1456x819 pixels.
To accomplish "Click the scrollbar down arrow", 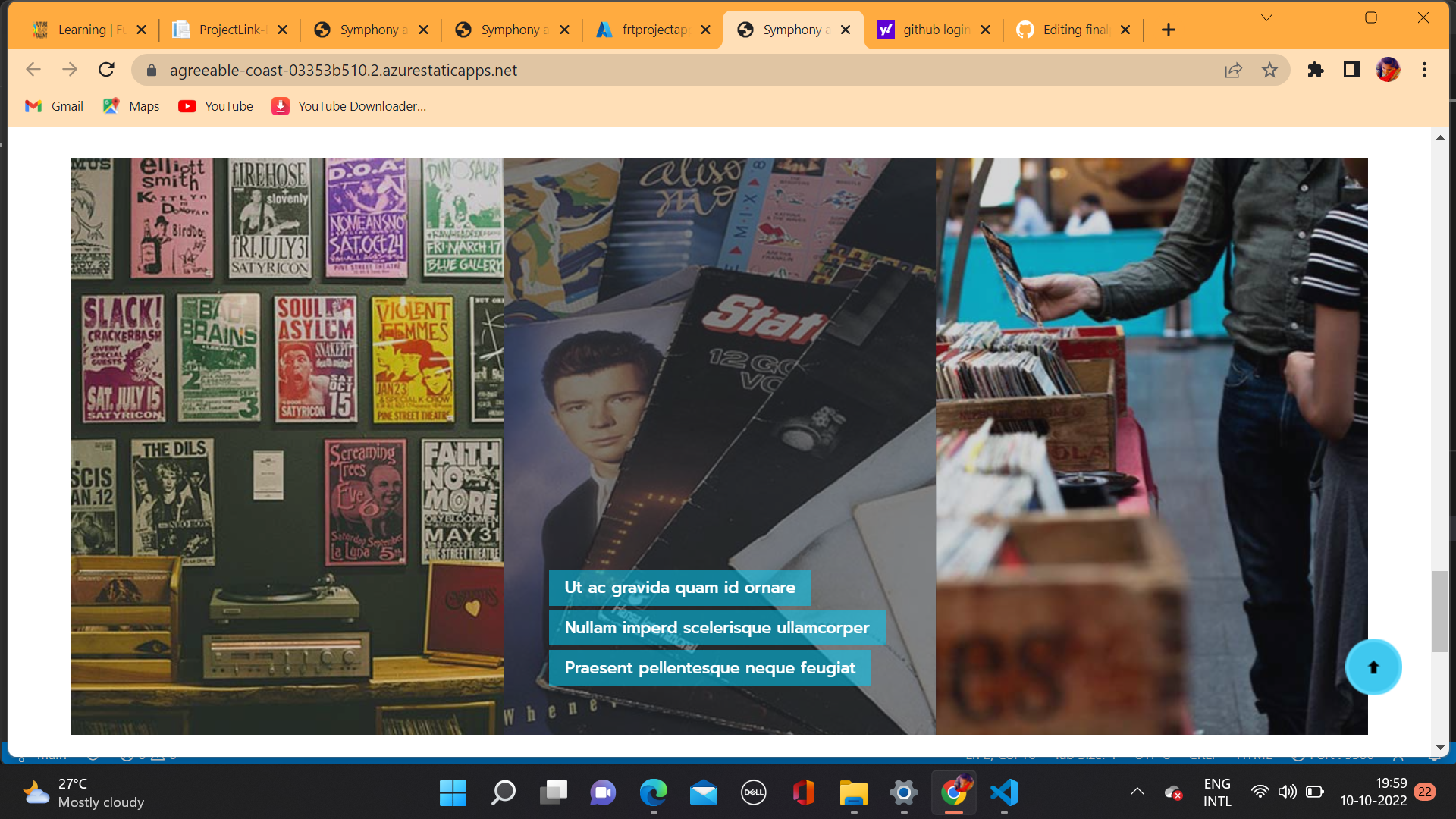I will [1440, 748].
